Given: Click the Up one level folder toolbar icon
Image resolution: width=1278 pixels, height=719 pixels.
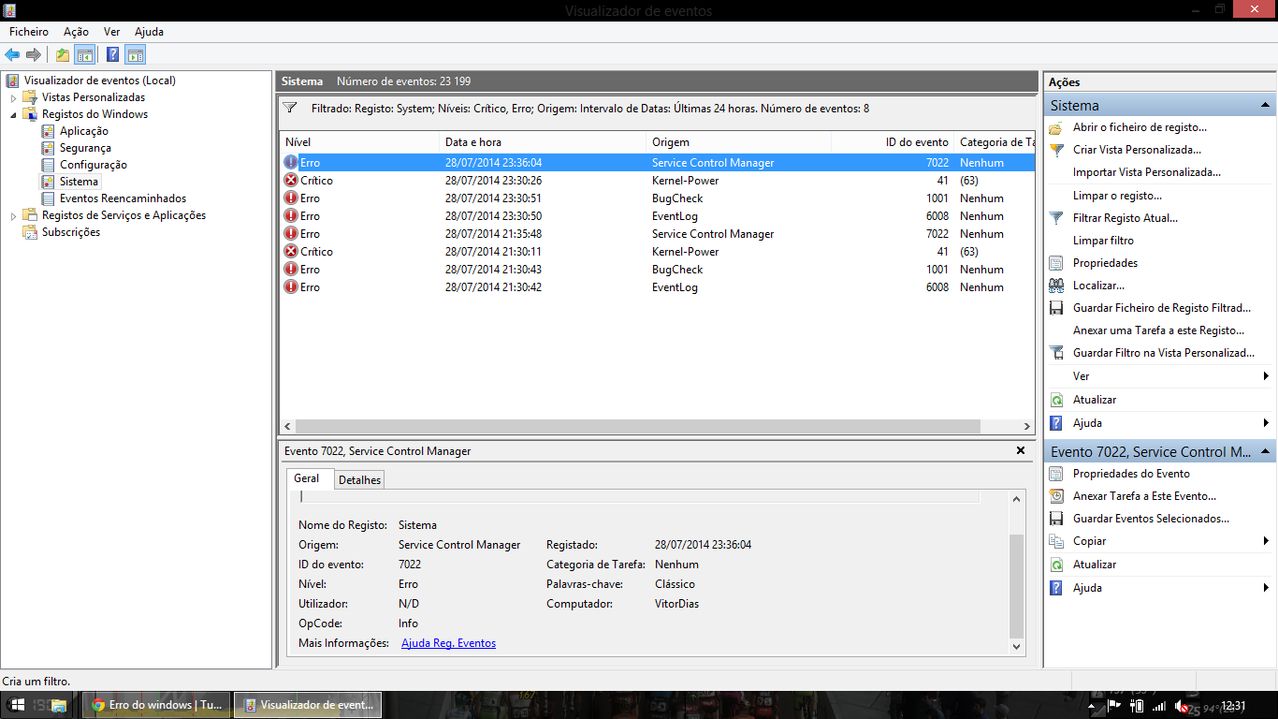Looking at the screenshot, I should [63, 55].
